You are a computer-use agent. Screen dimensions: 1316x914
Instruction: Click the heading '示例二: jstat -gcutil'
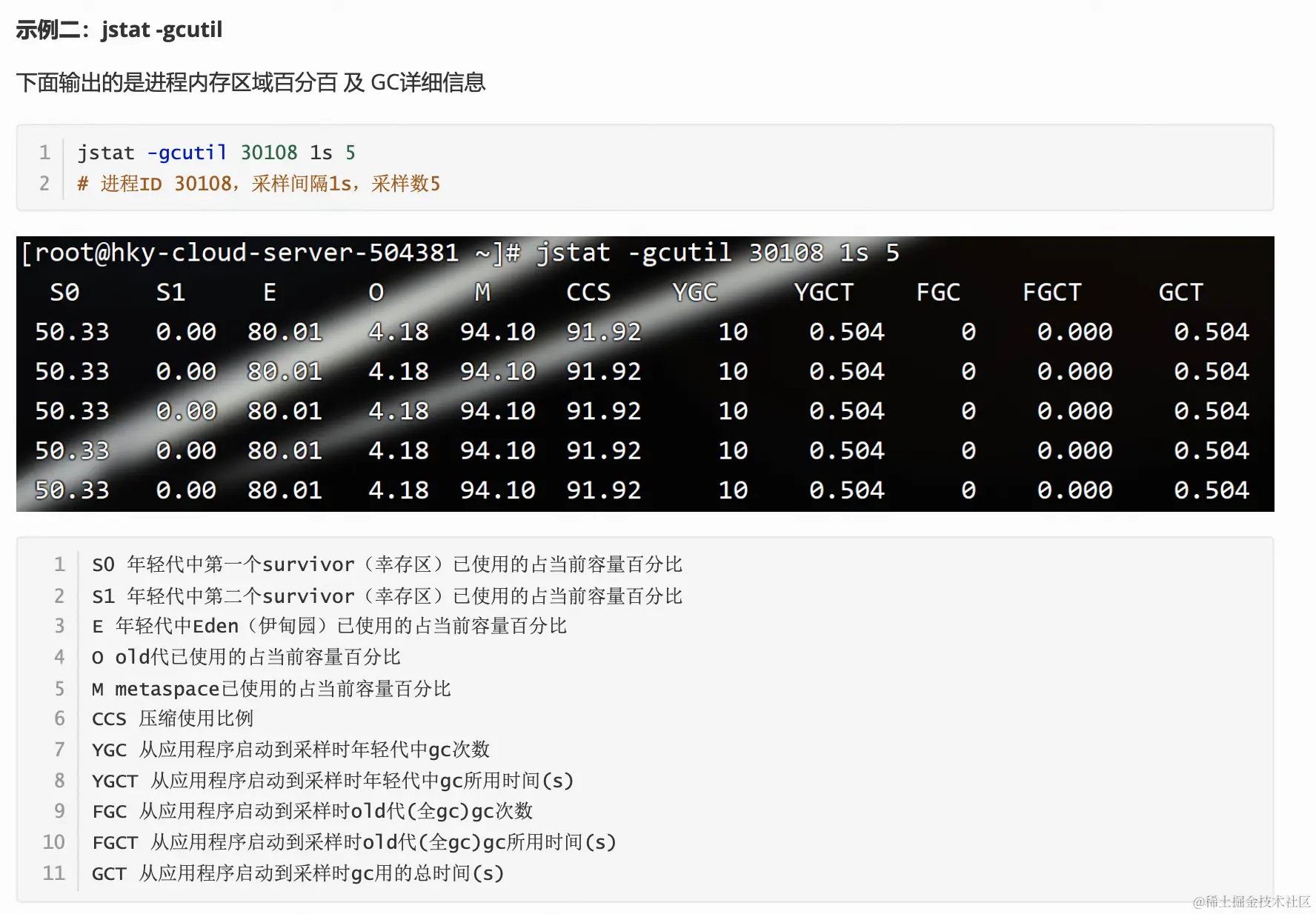[x=119, y=30]
